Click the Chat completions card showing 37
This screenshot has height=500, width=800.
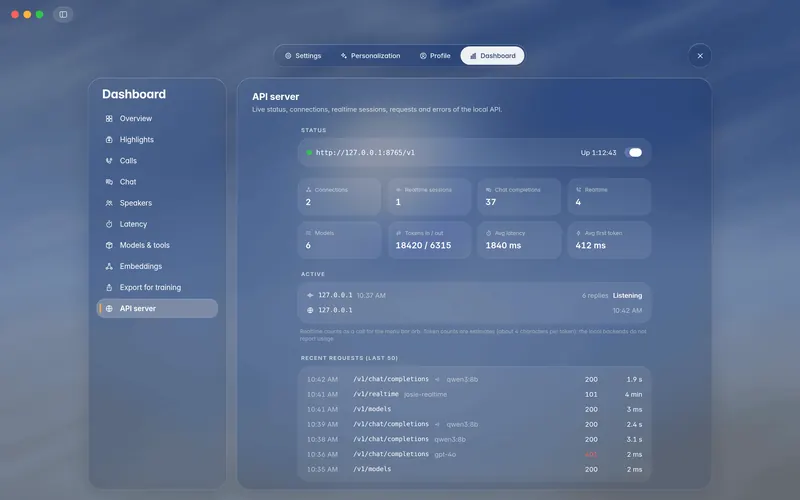tap(519, 196)
